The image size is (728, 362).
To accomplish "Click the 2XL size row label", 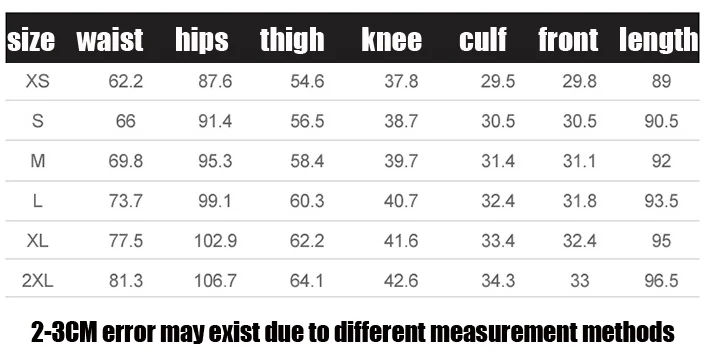I will pyautogui.click(x=38, y=281).
